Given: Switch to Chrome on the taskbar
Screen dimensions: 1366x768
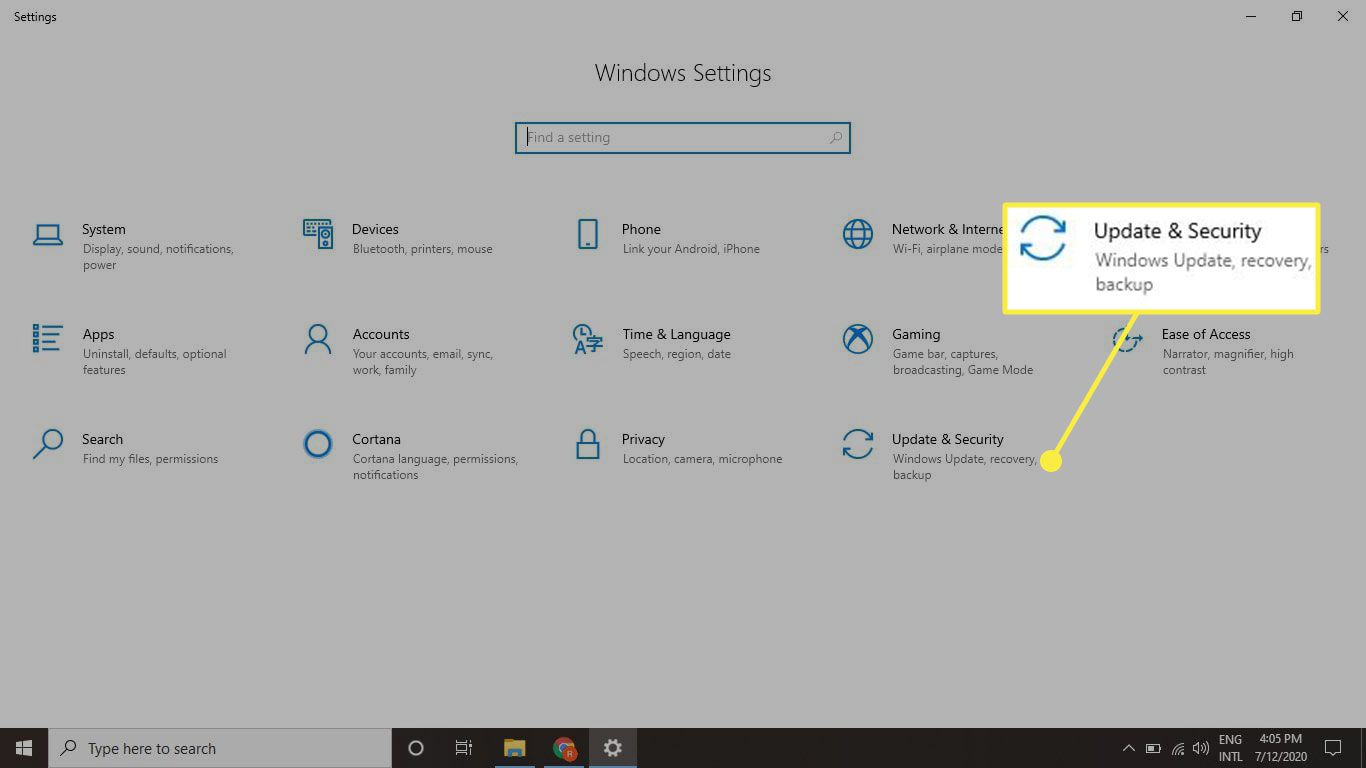Looking at the screenshot, I should tap(564, 748).
